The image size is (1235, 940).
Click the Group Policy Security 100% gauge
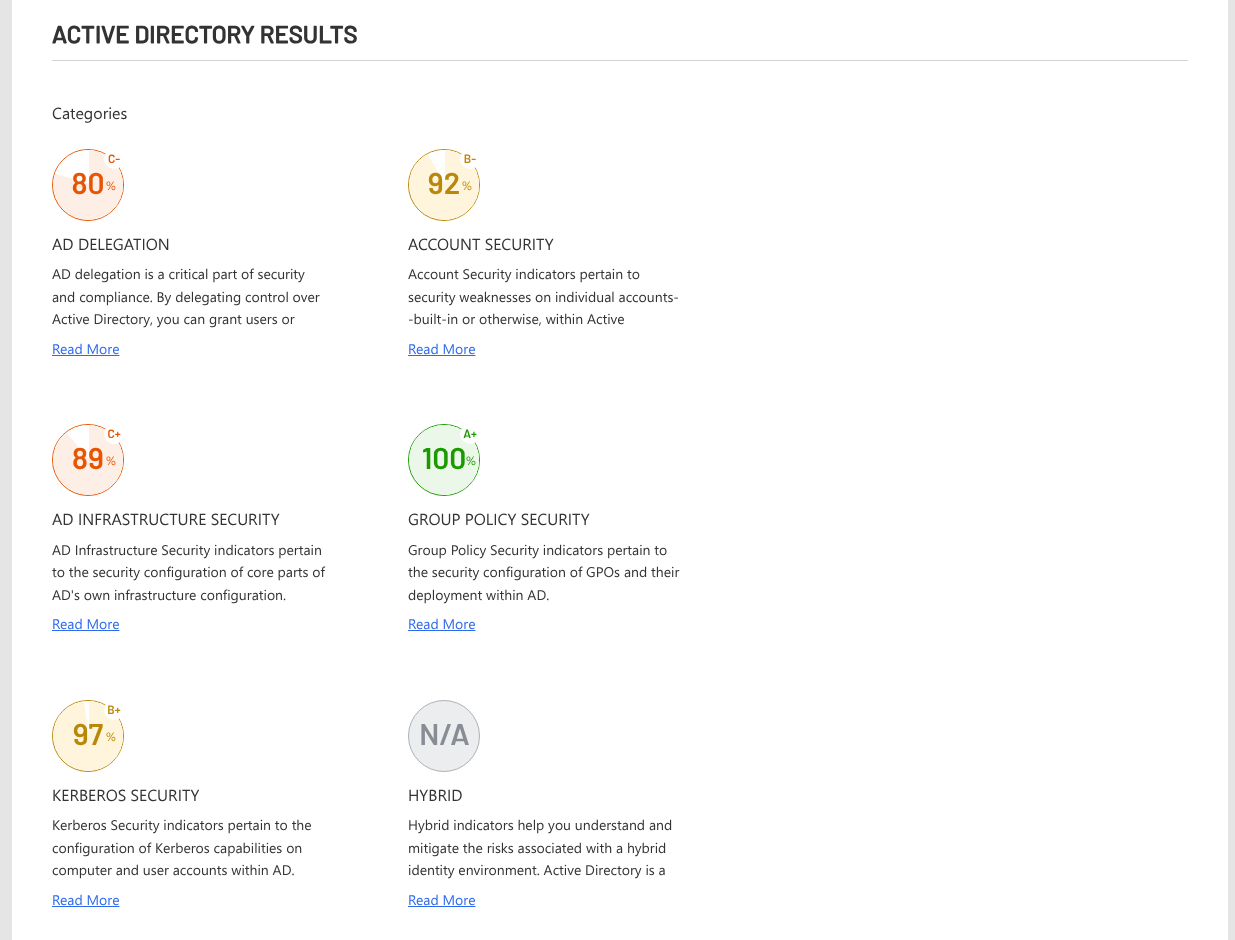[x=444, y=460]
